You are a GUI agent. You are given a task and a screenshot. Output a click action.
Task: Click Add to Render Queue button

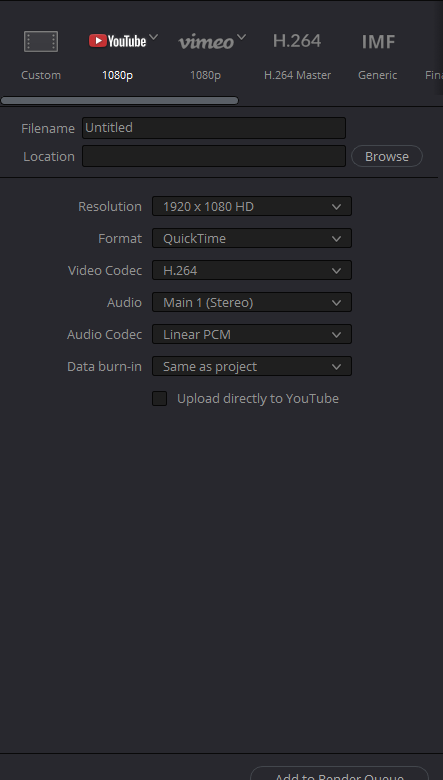pyautogui.click(x=340, y=774)
